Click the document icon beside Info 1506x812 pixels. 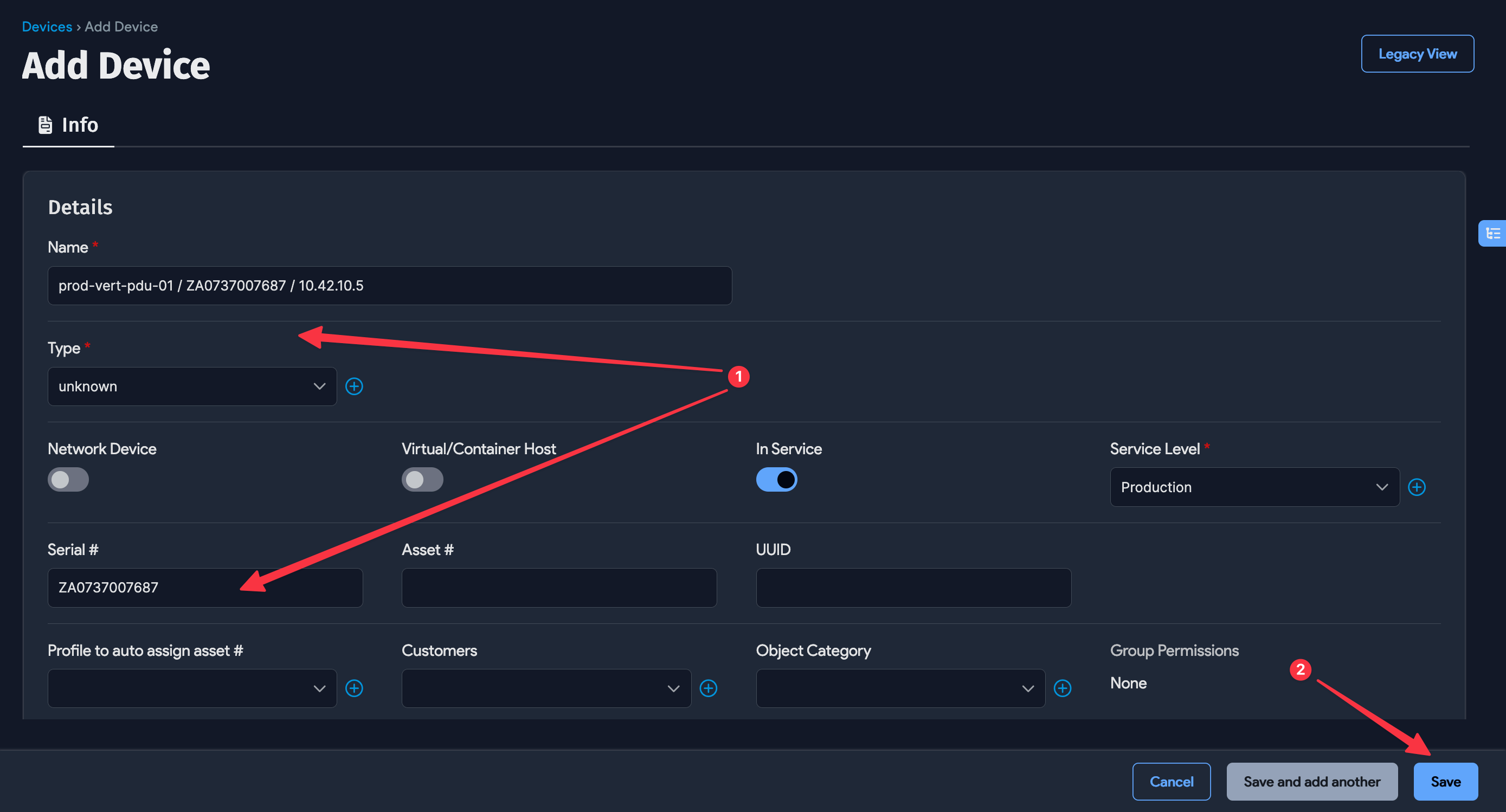45,124
